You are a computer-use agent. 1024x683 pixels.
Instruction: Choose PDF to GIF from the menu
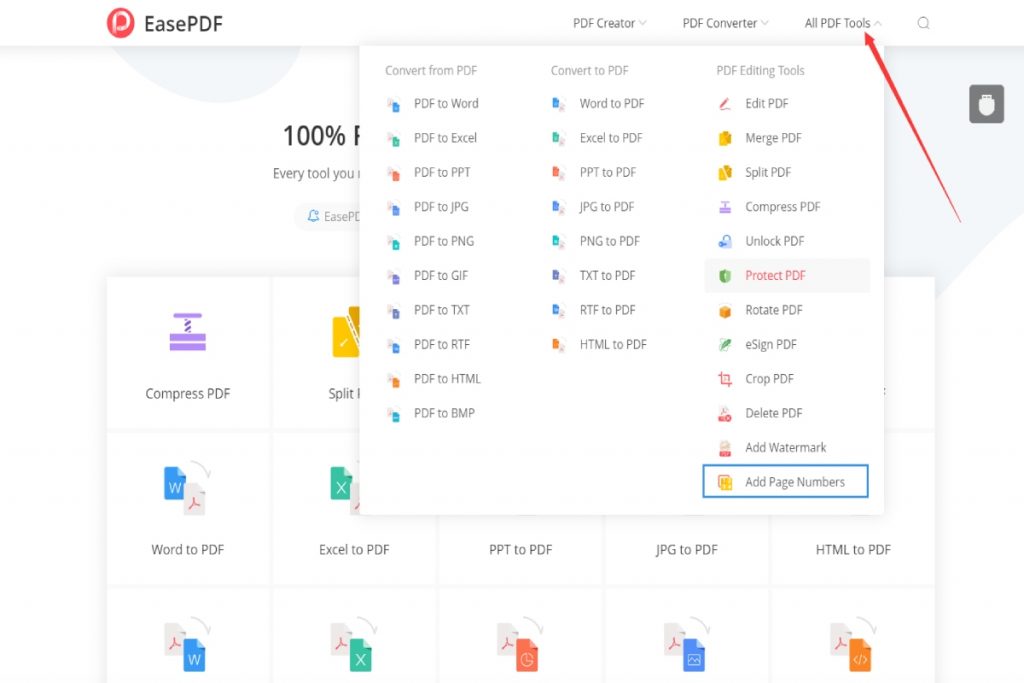coord(441,276)
